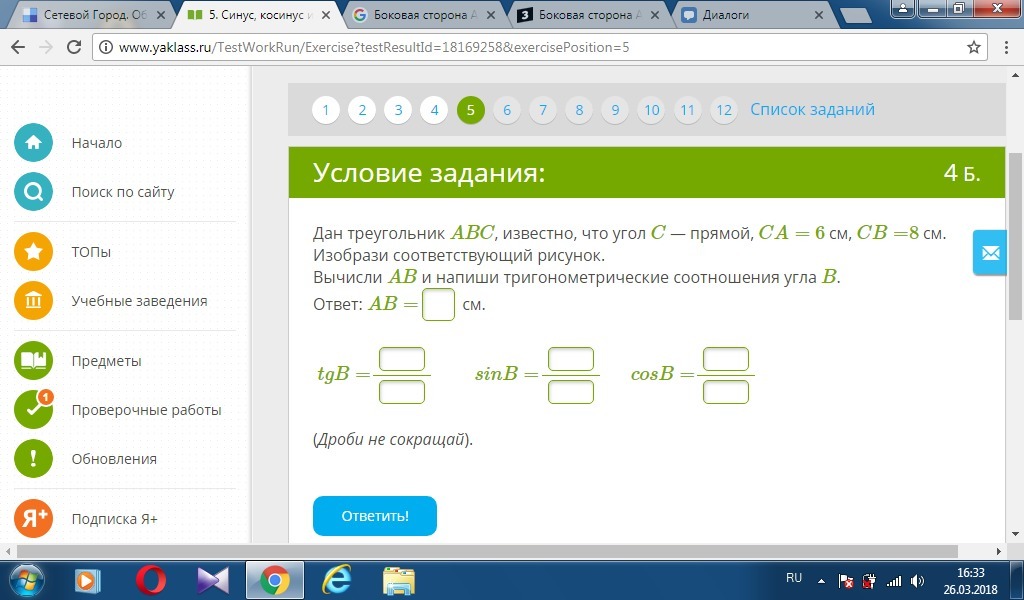The width and height of the screenshot is (1024, 600).
Task: Open Учебные заведения institution icon
Action: [33, 301]
